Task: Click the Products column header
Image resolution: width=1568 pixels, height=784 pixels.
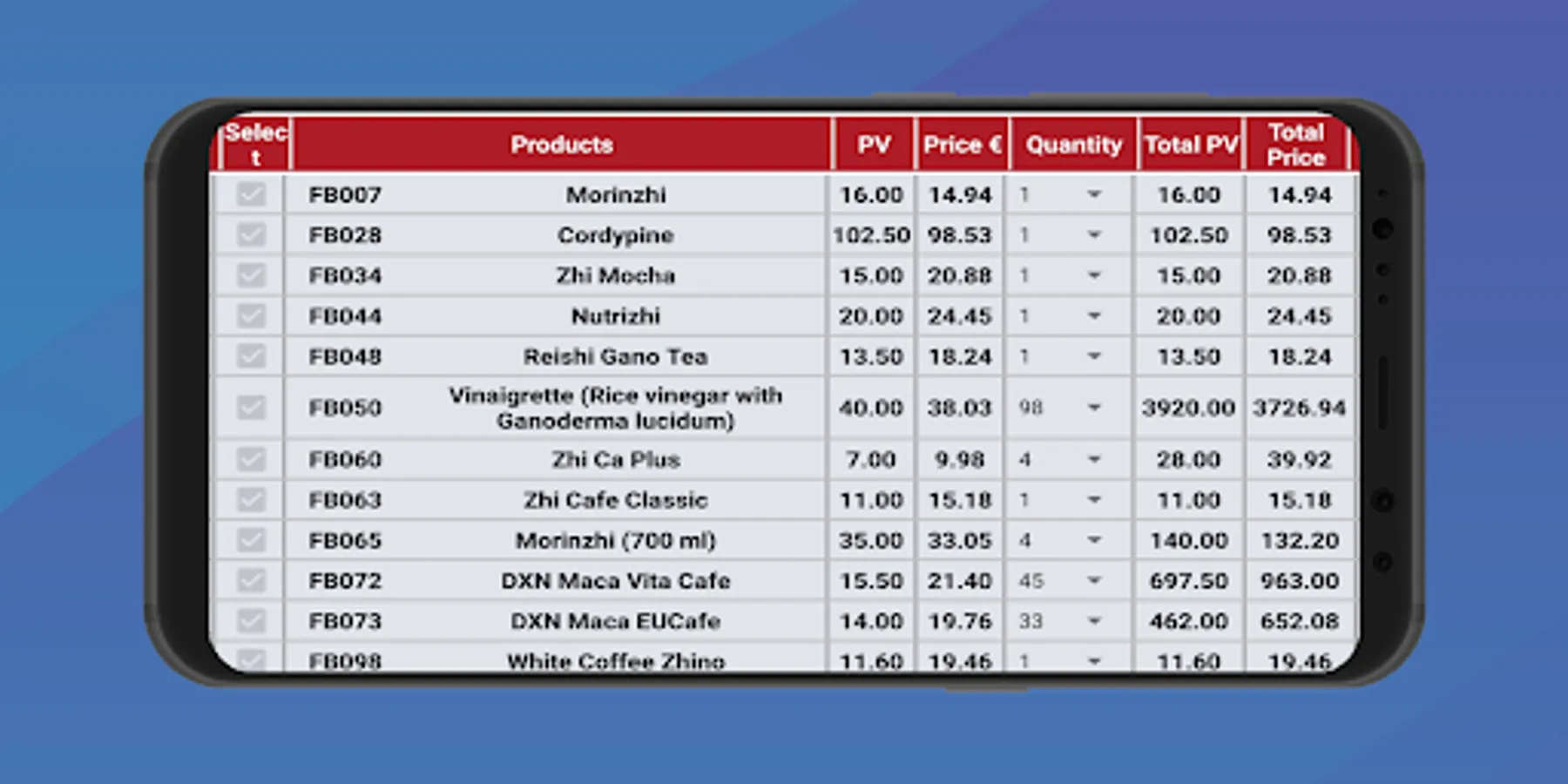Action: (x=562, y=145)
